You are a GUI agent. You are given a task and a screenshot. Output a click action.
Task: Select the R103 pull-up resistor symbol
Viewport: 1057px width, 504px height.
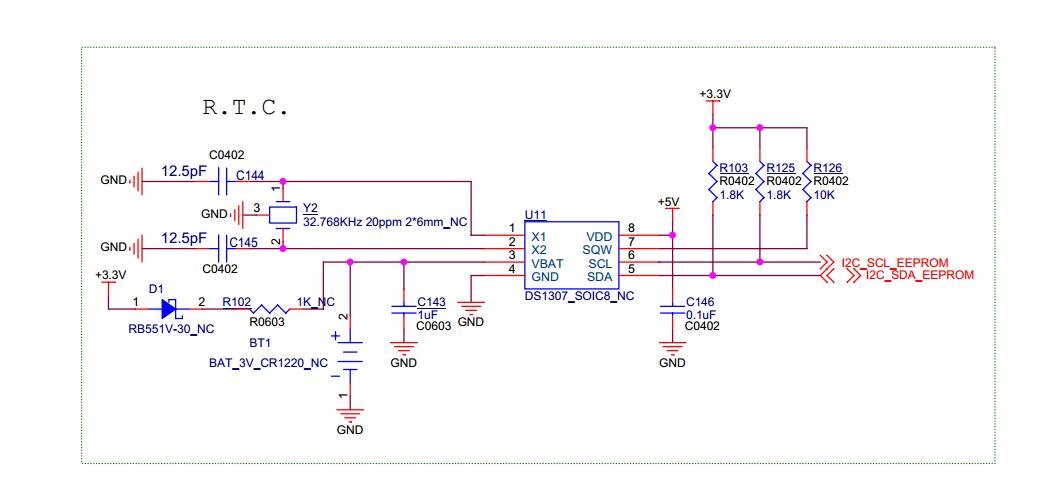[712, 181]
